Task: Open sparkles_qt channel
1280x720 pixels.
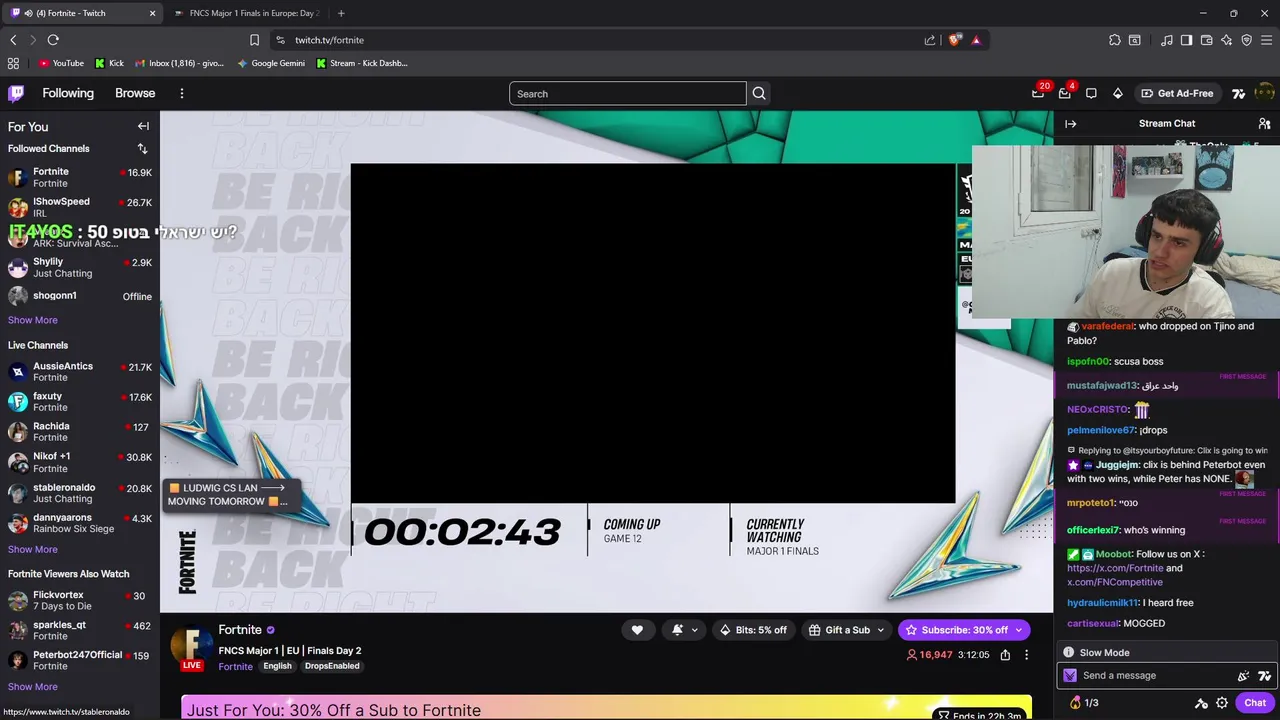Action: tap(80, 630)
